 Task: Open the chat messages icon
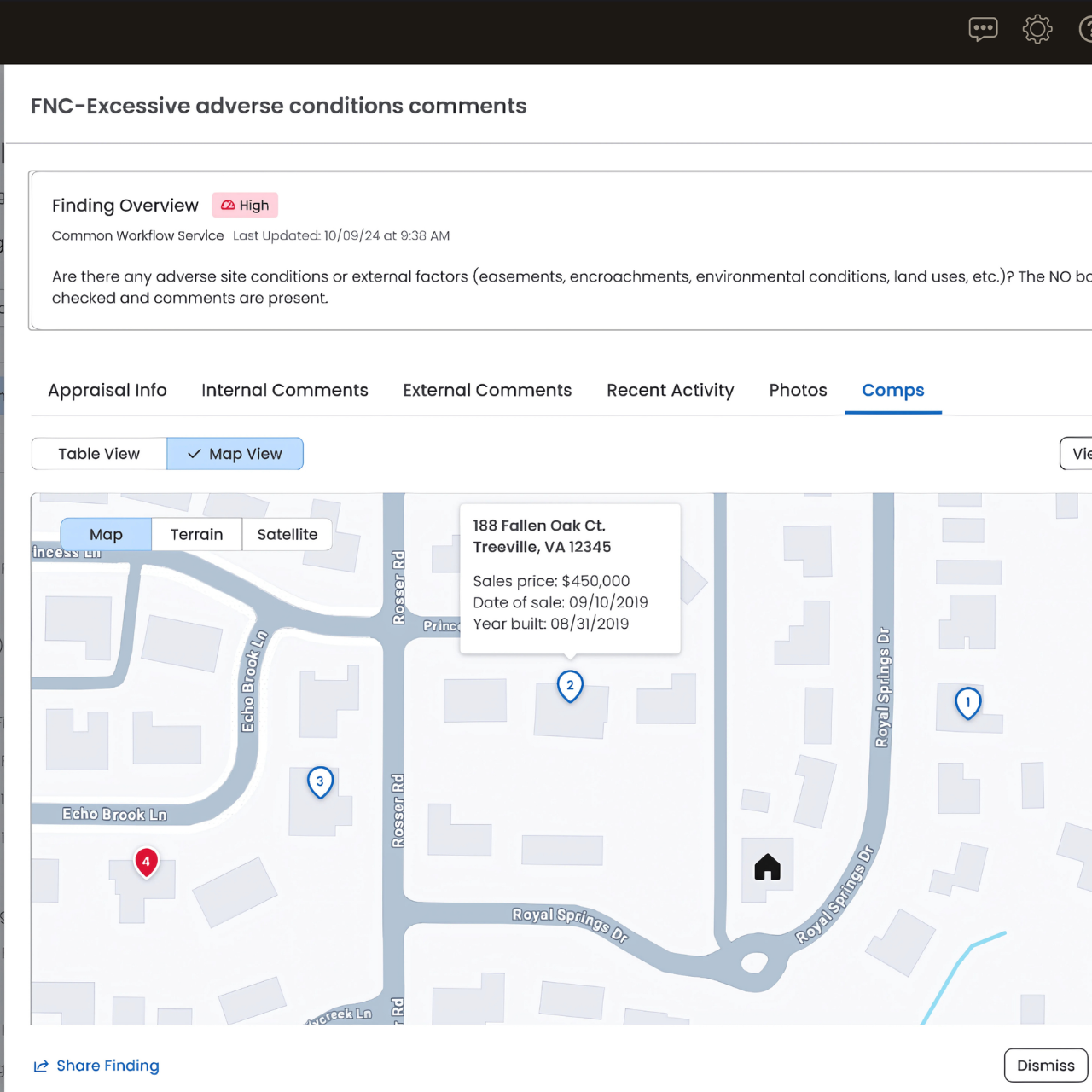coord(983,29)
